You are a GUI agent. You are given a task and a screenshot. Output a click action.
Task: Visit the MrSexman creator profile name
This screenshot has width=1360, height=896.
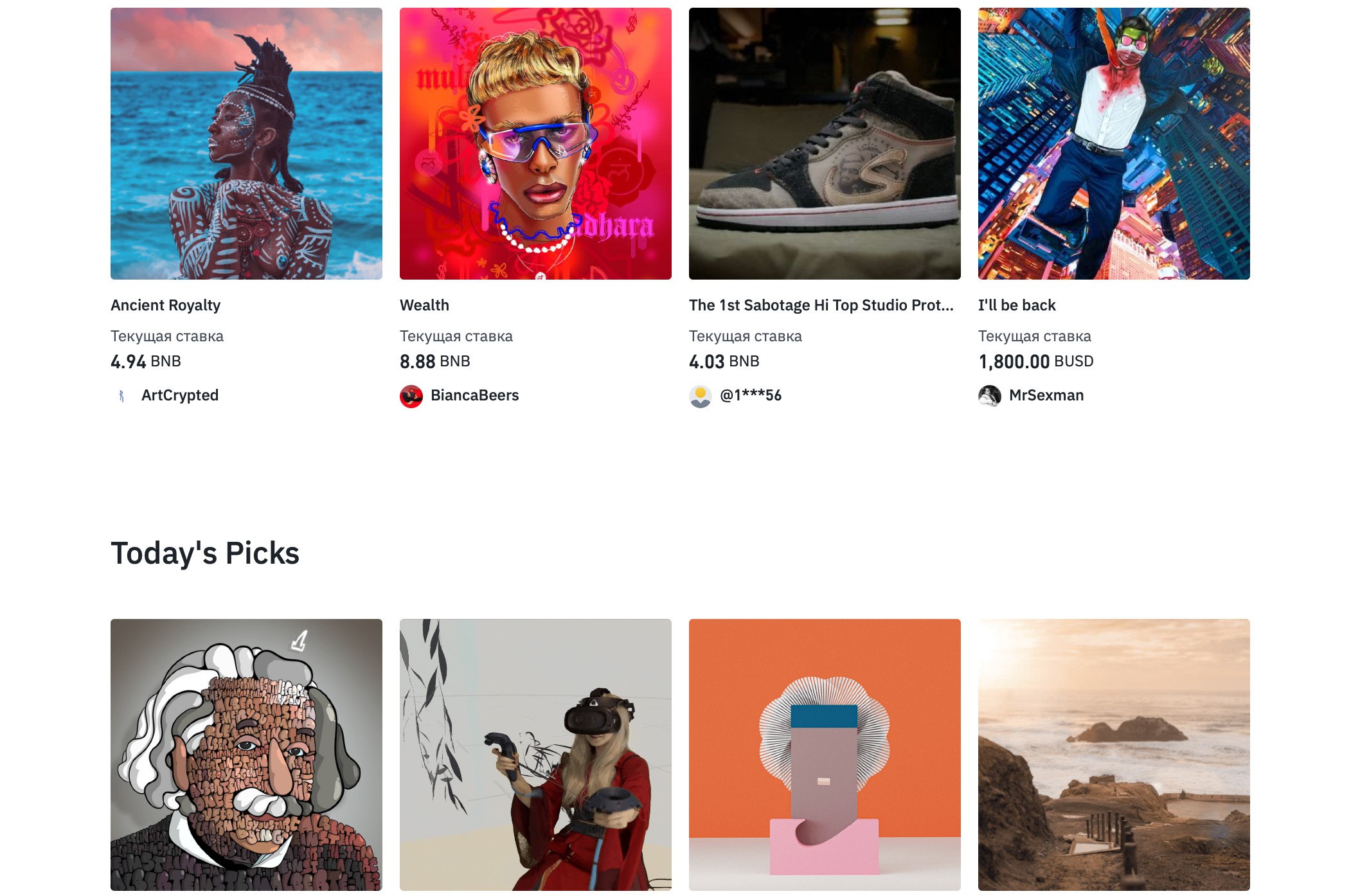click(1046, 395)
